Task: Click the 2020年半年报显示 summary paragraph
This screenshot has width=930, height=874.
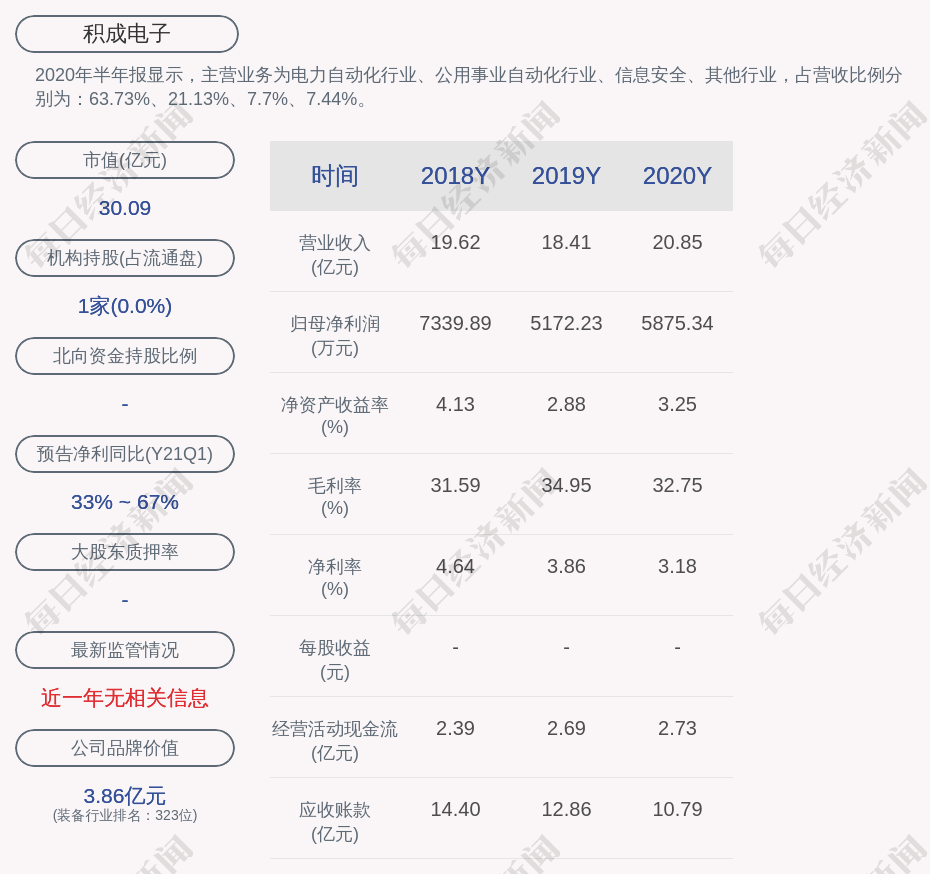Action: [x=469, y=87]
